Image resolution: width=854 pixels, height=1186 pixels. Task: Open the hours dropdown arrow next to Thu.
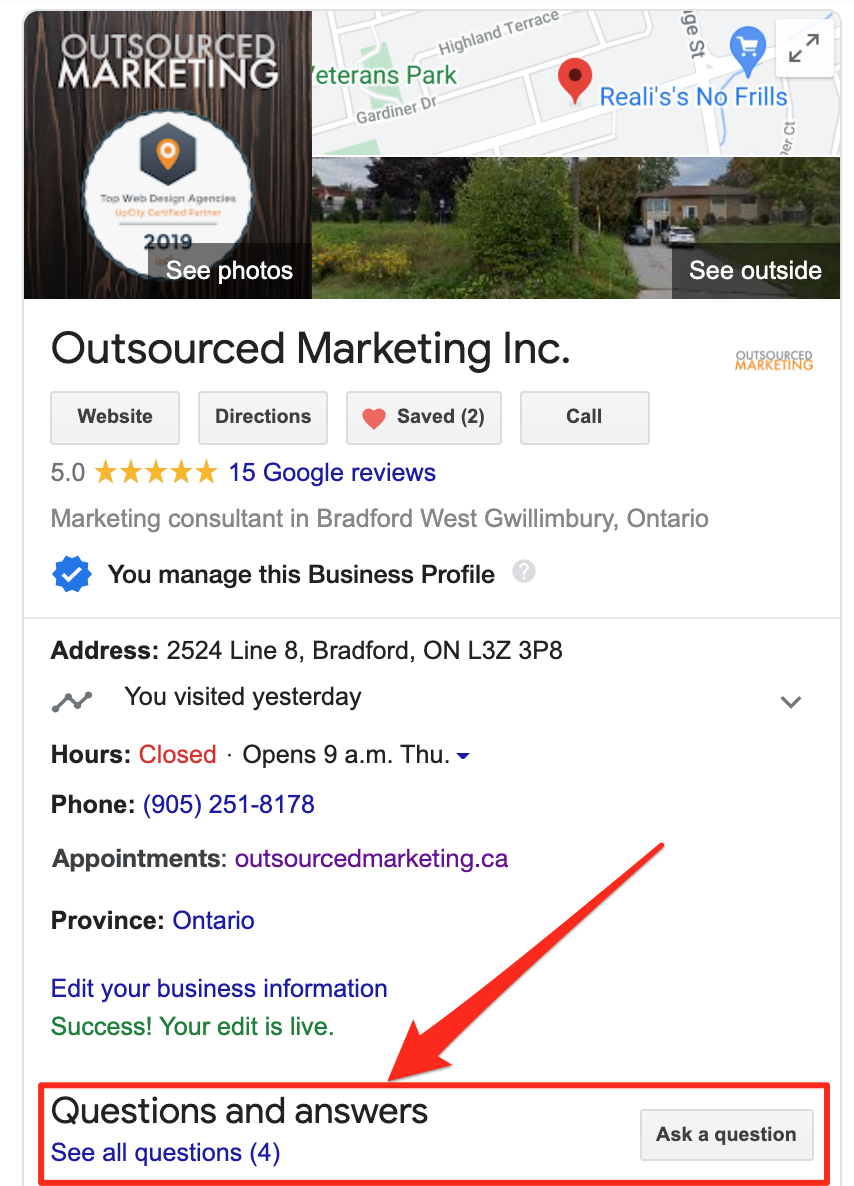coord(464,756)
